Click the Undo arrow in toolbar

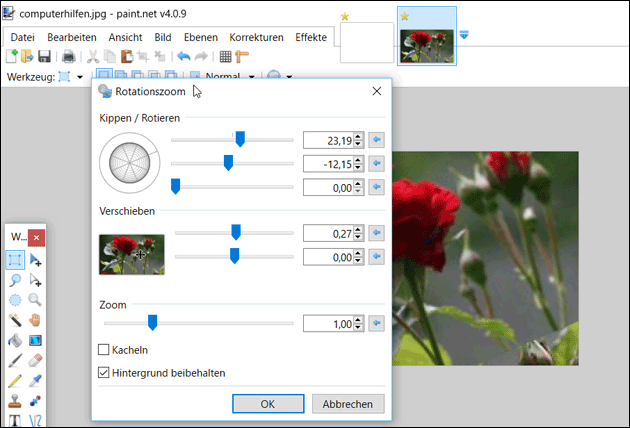coord(183,57)
